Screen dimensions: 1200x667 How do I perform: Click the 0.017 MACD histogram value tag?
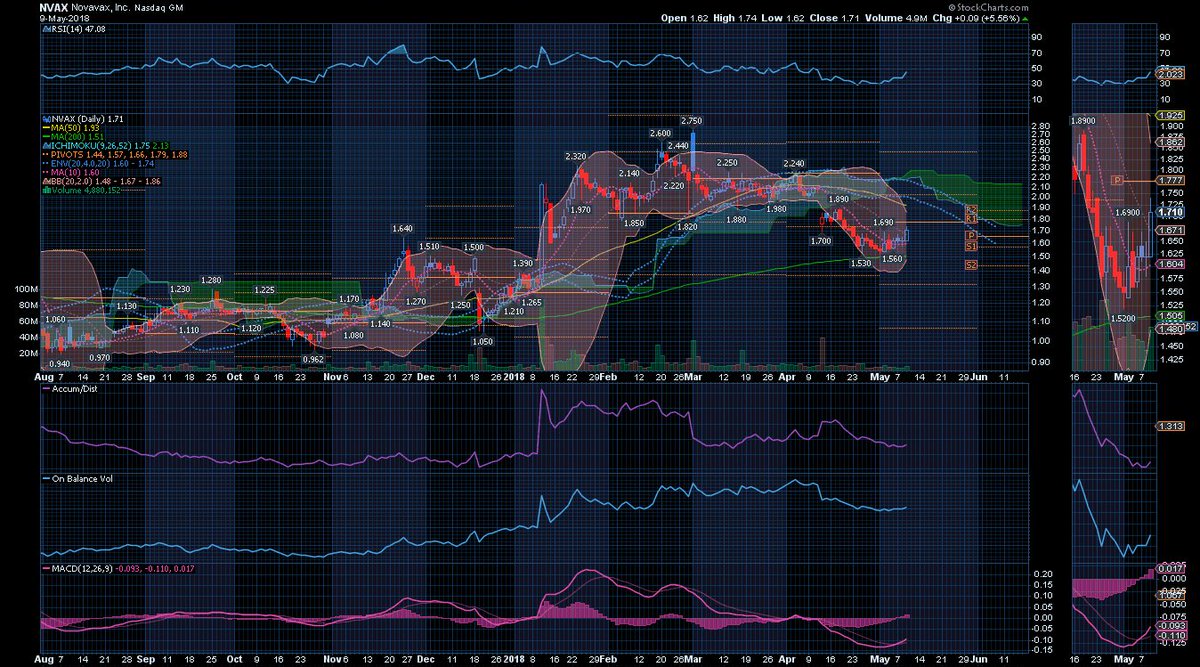[x=1170, y=569]
